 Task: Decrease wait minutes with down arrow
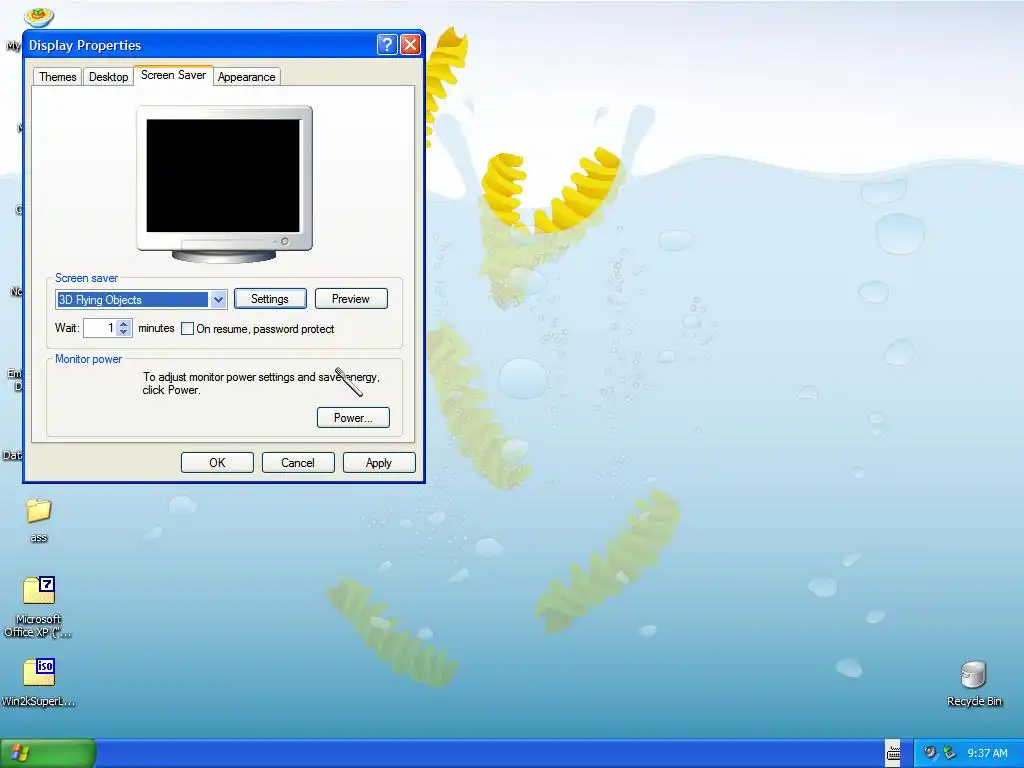tap(124, 332)
